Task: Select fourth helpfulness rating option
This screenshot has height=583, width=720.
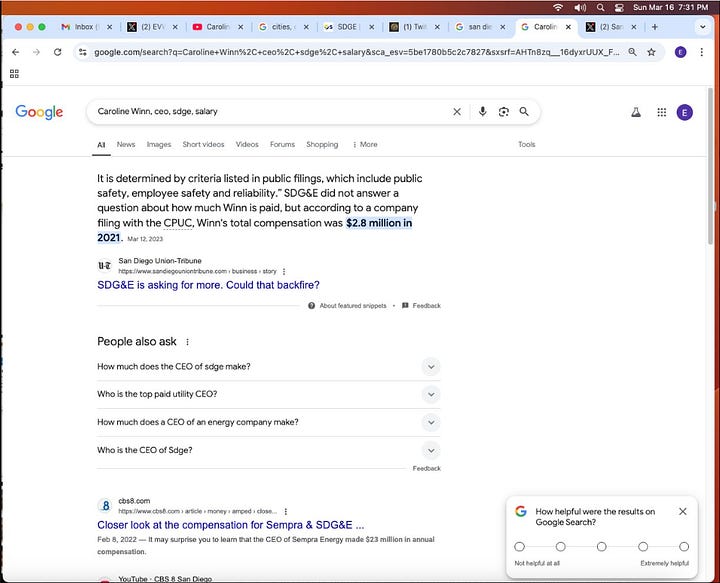Action: pyautogui.click(x=643, y=547)
